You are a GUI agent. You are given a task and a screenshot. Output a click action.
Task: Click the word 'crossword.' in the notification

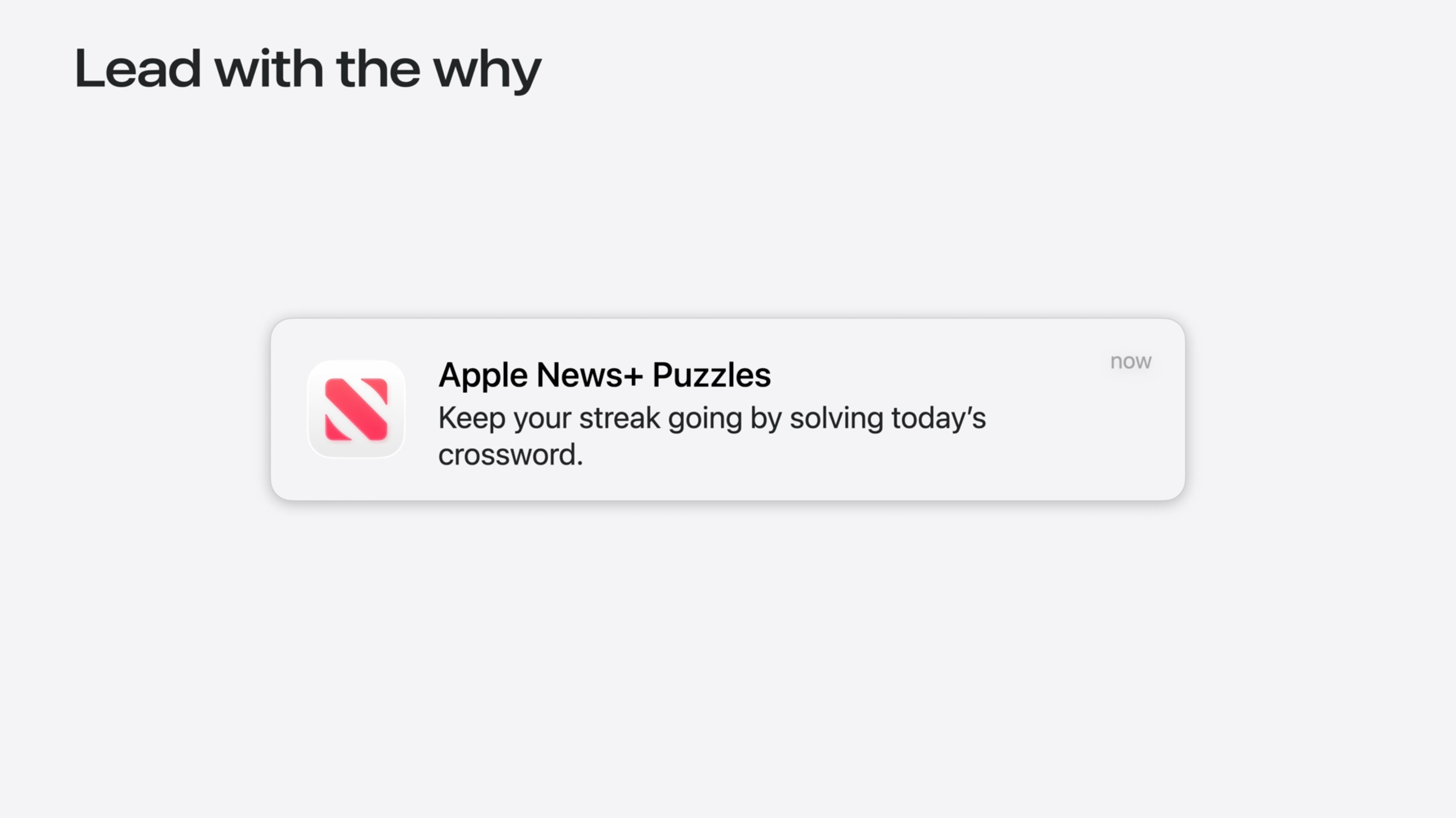point(510,455)
